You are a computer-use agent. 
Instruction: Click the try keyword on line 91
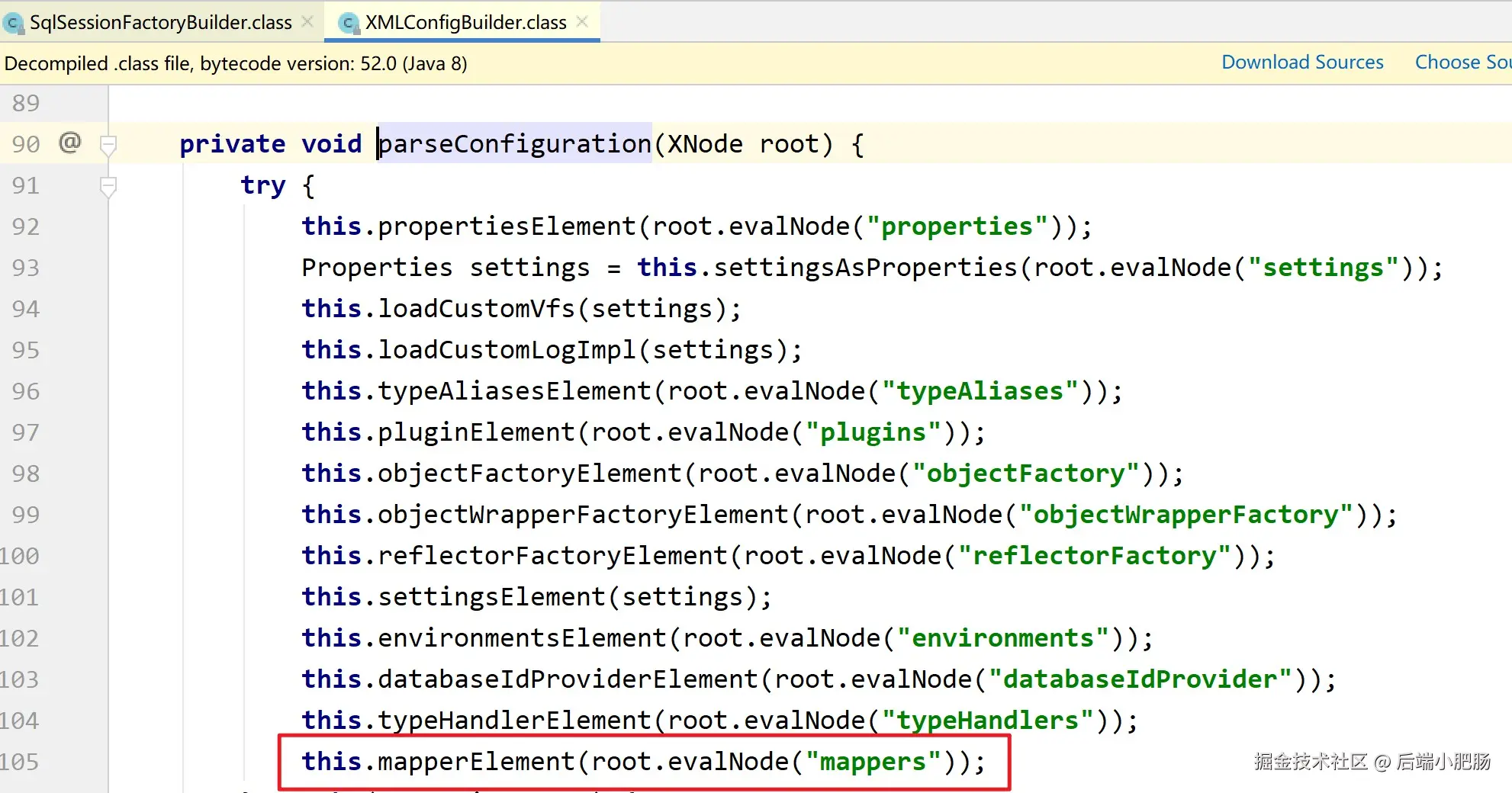262,185
